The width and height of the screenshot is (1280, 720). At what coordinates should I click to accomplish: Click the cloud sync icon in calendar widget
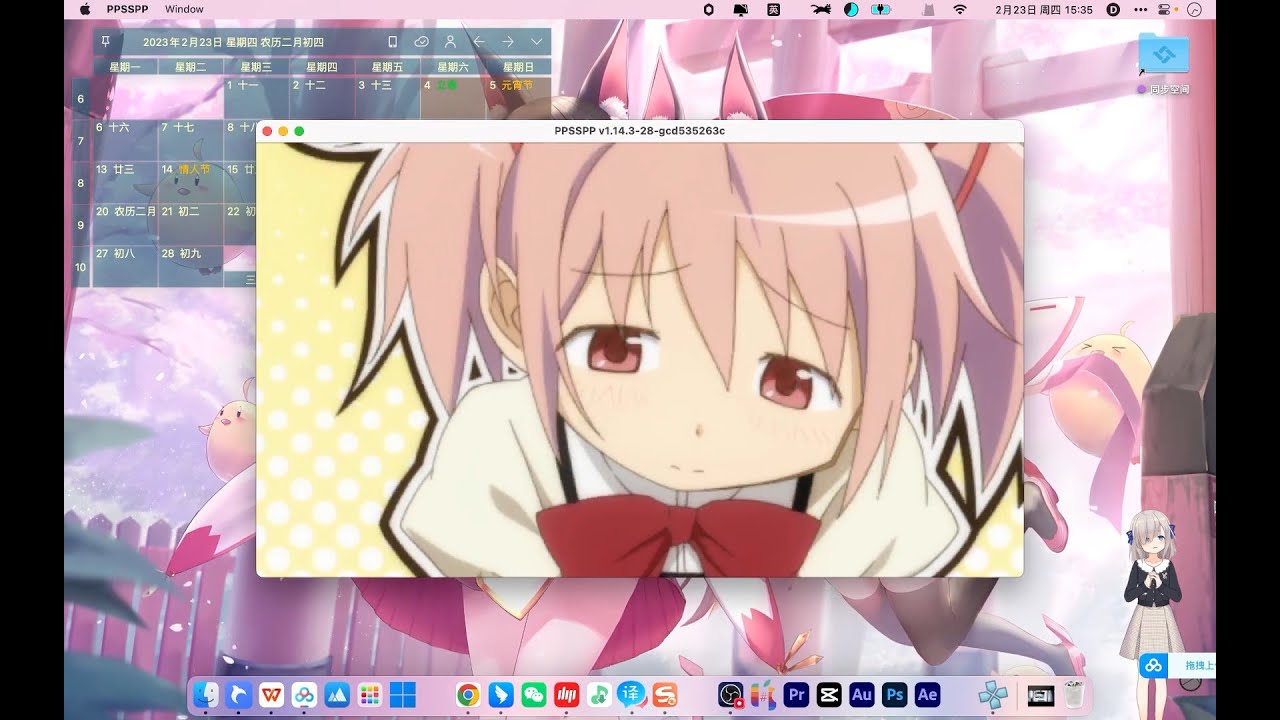pos(421,42)
